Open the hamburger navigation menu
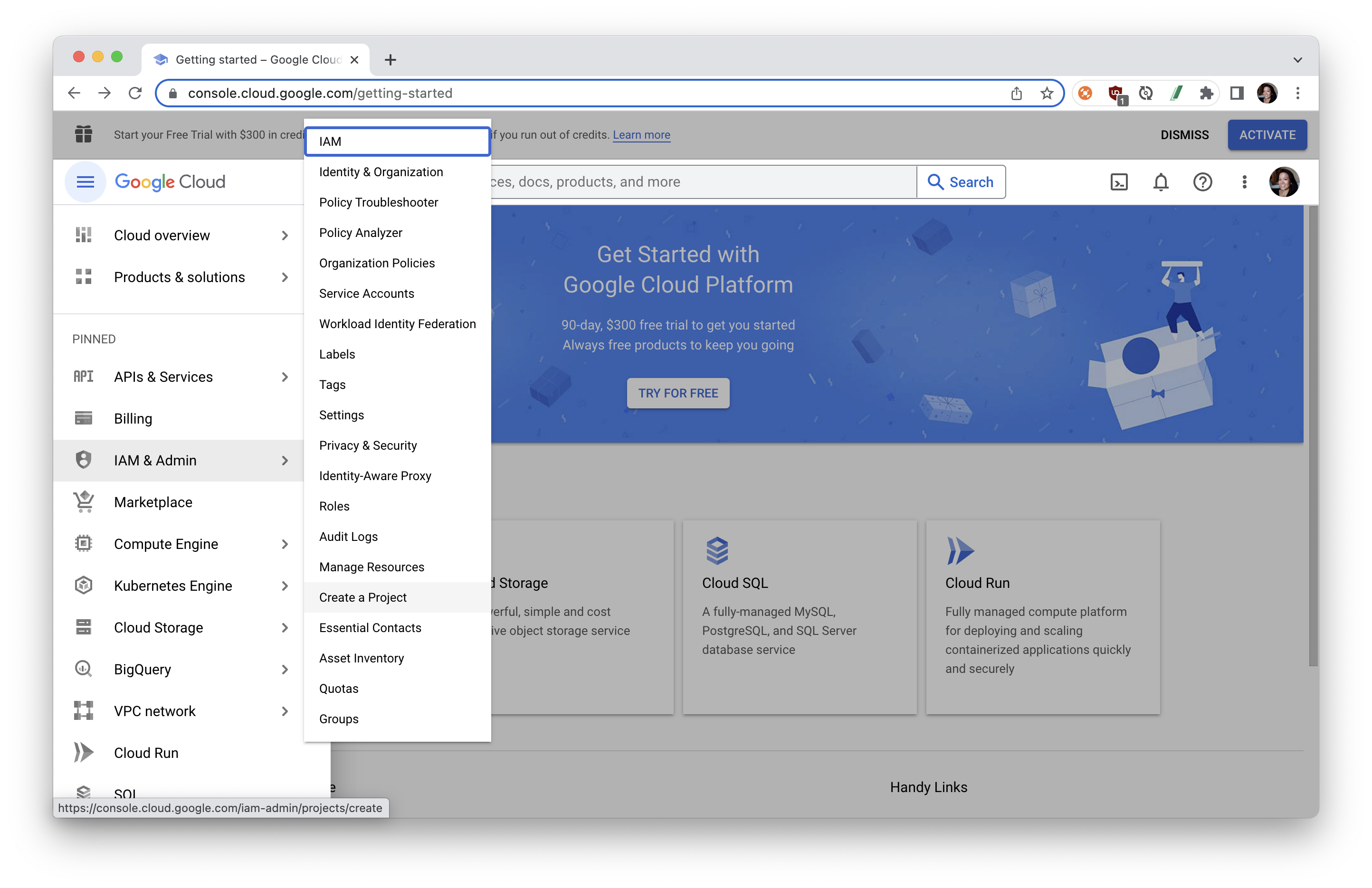 (86, 182)
